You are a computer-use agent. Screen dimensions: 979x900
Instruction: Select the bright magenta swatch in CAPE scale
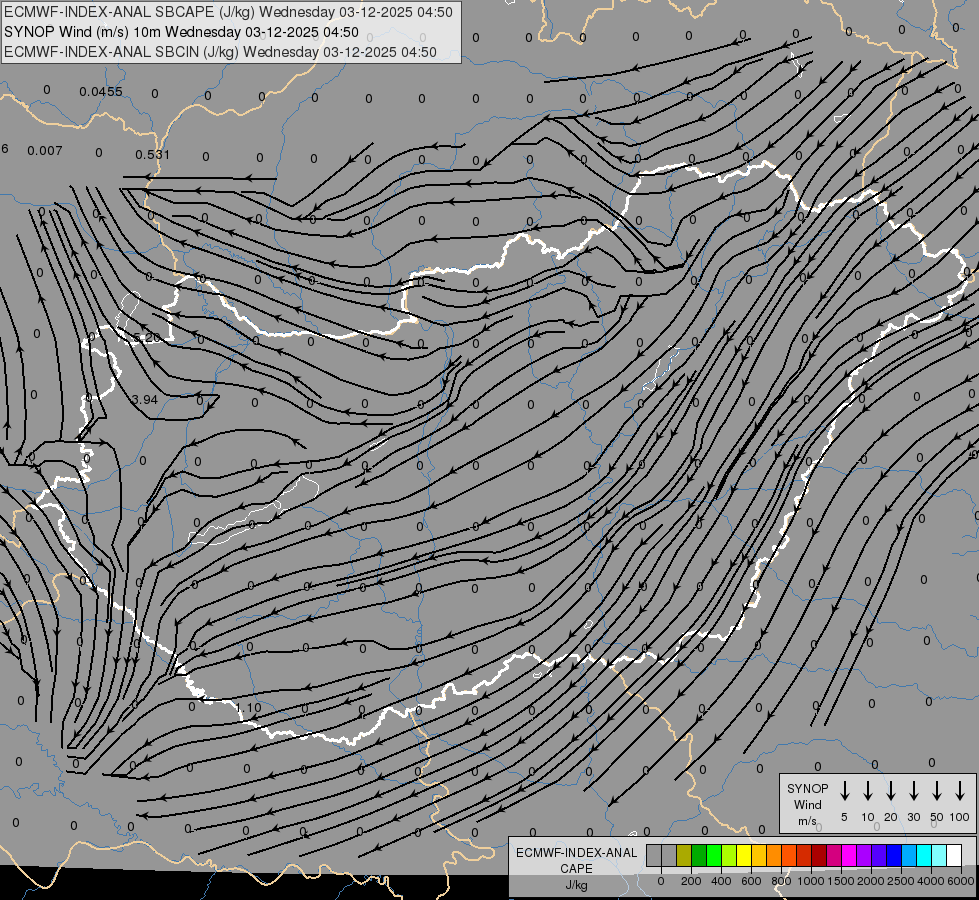point(849,855)
